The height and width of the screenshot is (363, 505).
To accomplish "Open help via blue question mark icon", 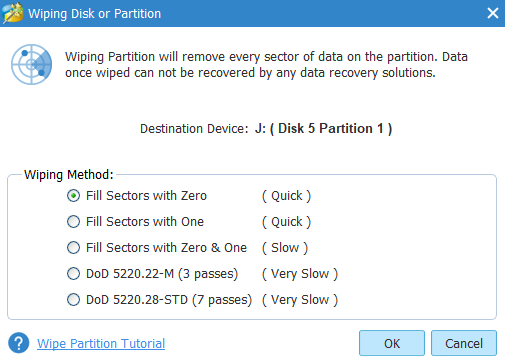I will pos(19,343).
